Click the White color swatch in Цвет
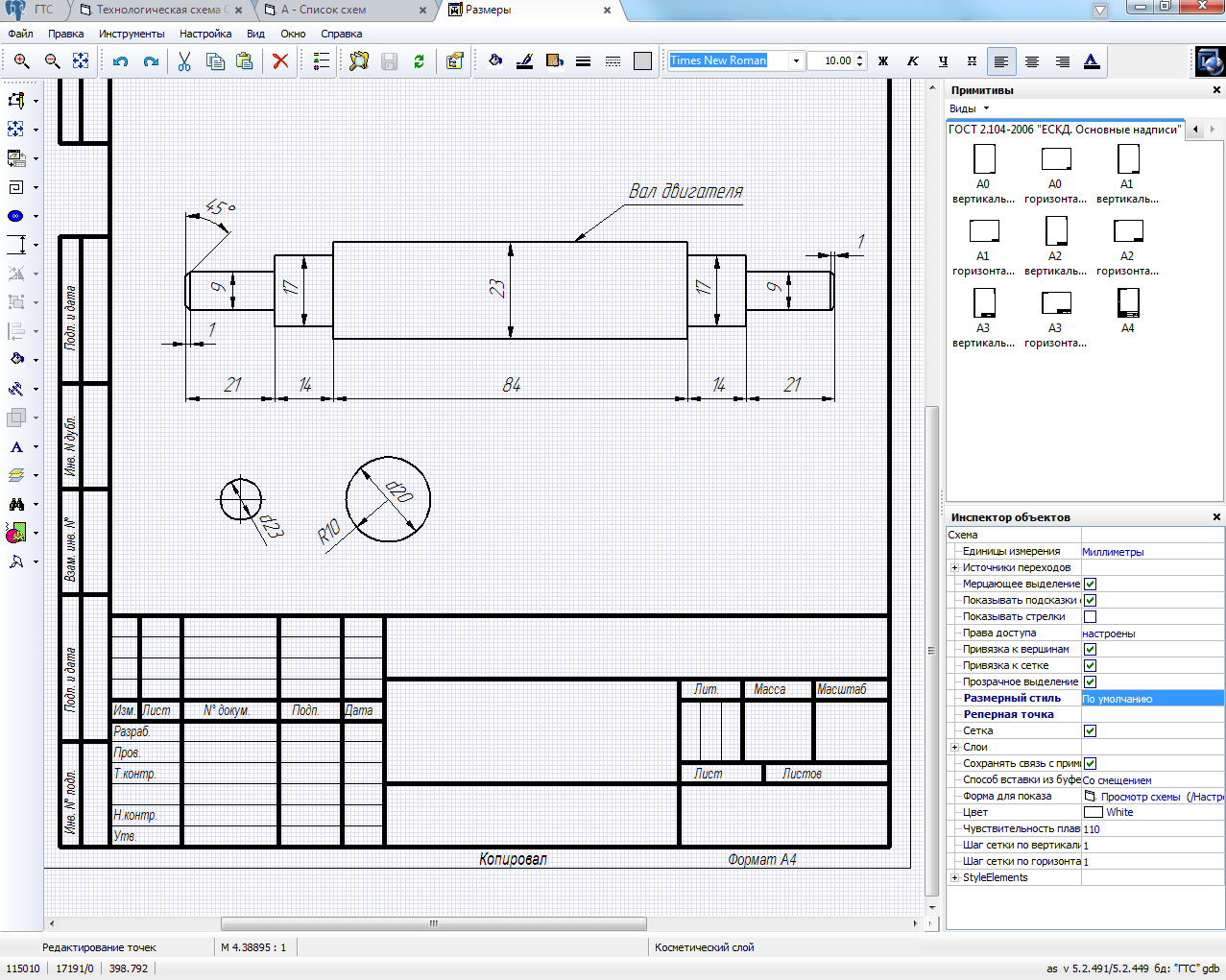Image resolution: width=1226 pixels, height=980 pixels. pos(1093,813)
